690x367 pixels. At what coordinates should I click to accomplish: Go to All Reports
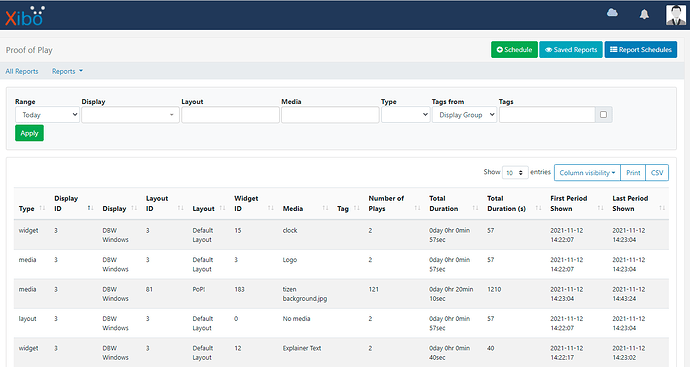coord(22,71)
